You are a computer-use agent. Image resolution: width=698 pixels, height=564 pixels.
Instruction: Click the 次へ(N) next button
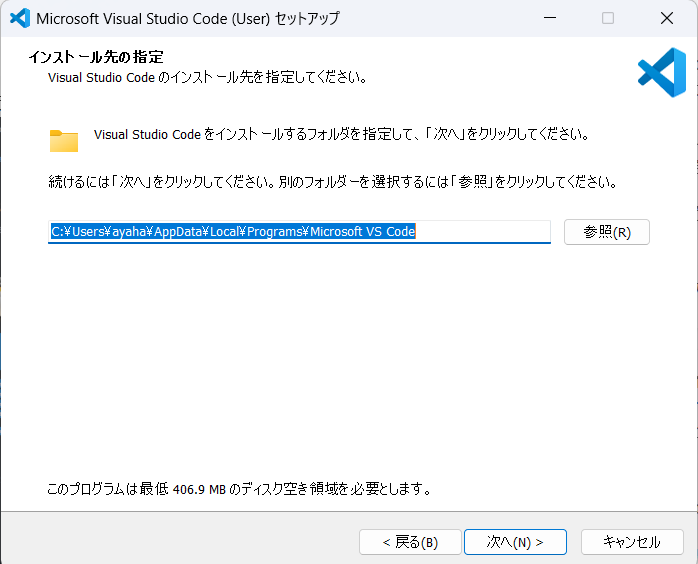point(515,542)
